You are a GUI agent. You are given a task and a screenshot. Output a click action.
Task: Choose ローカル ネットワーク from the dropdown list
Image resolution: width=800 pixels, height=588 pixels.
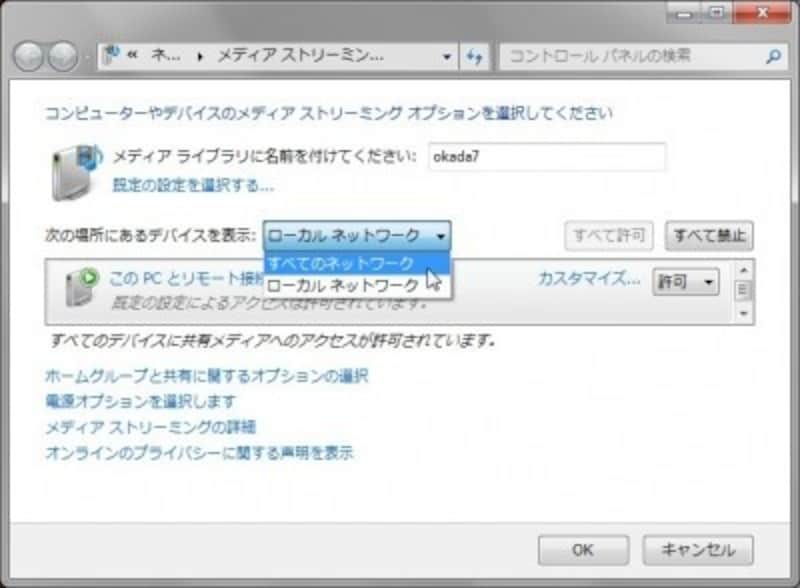click(357, 285)
